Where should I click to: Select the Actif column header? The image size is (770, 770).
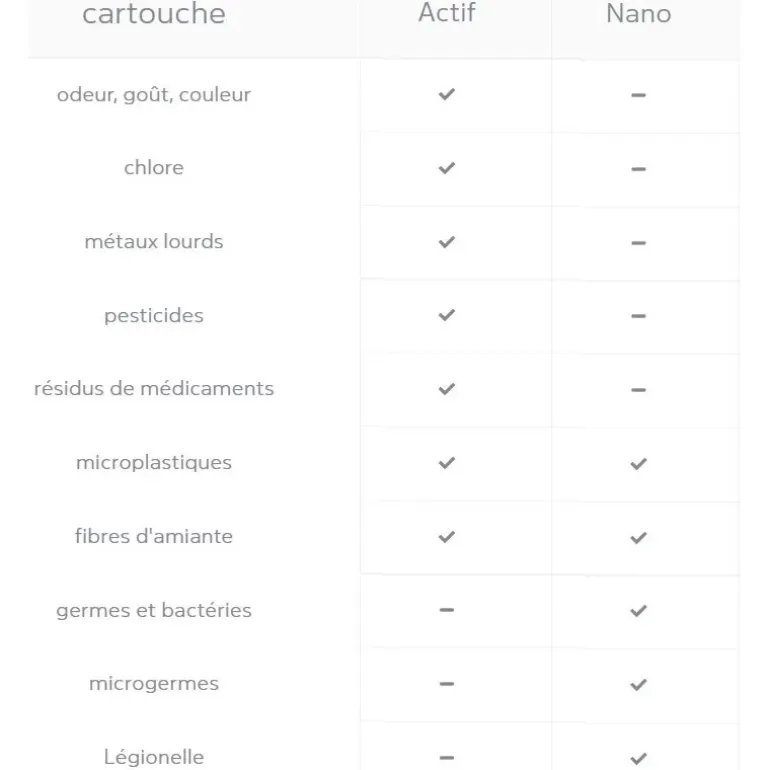[x=447, y=13]
